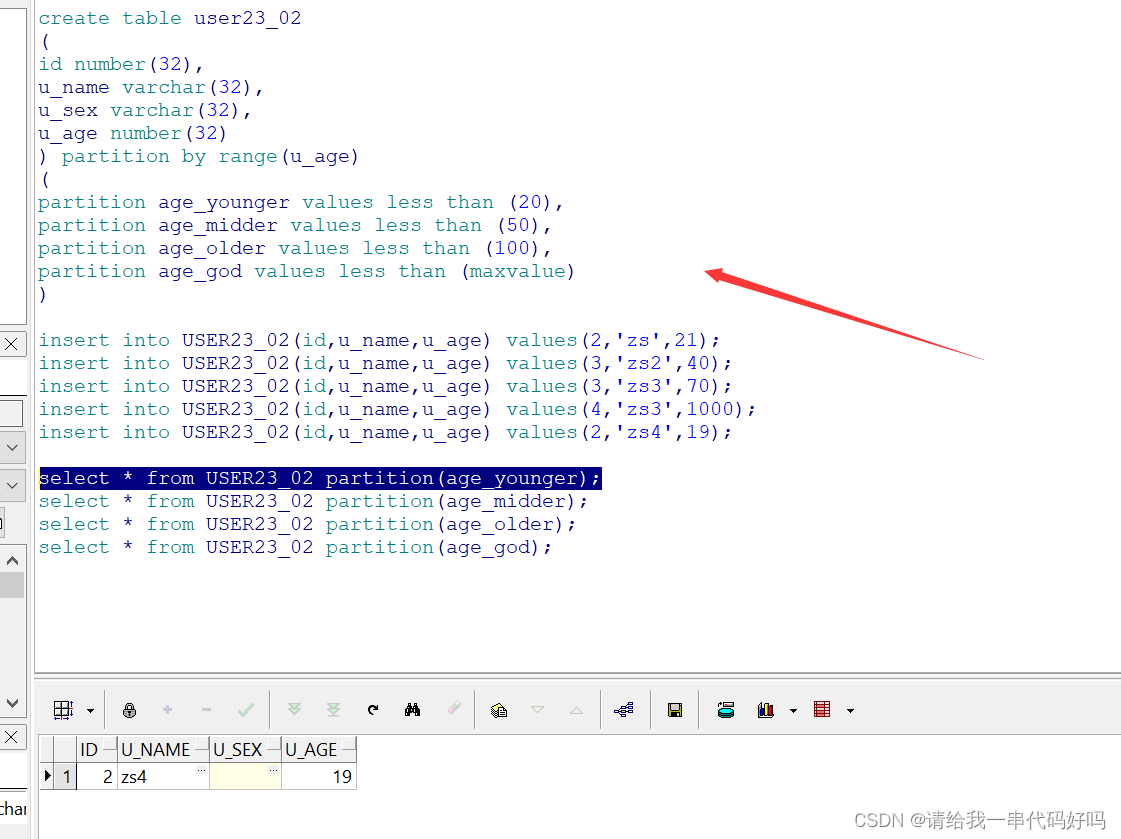Click the eraser clear record icon
1121x839 pixels.
[454, 708]
